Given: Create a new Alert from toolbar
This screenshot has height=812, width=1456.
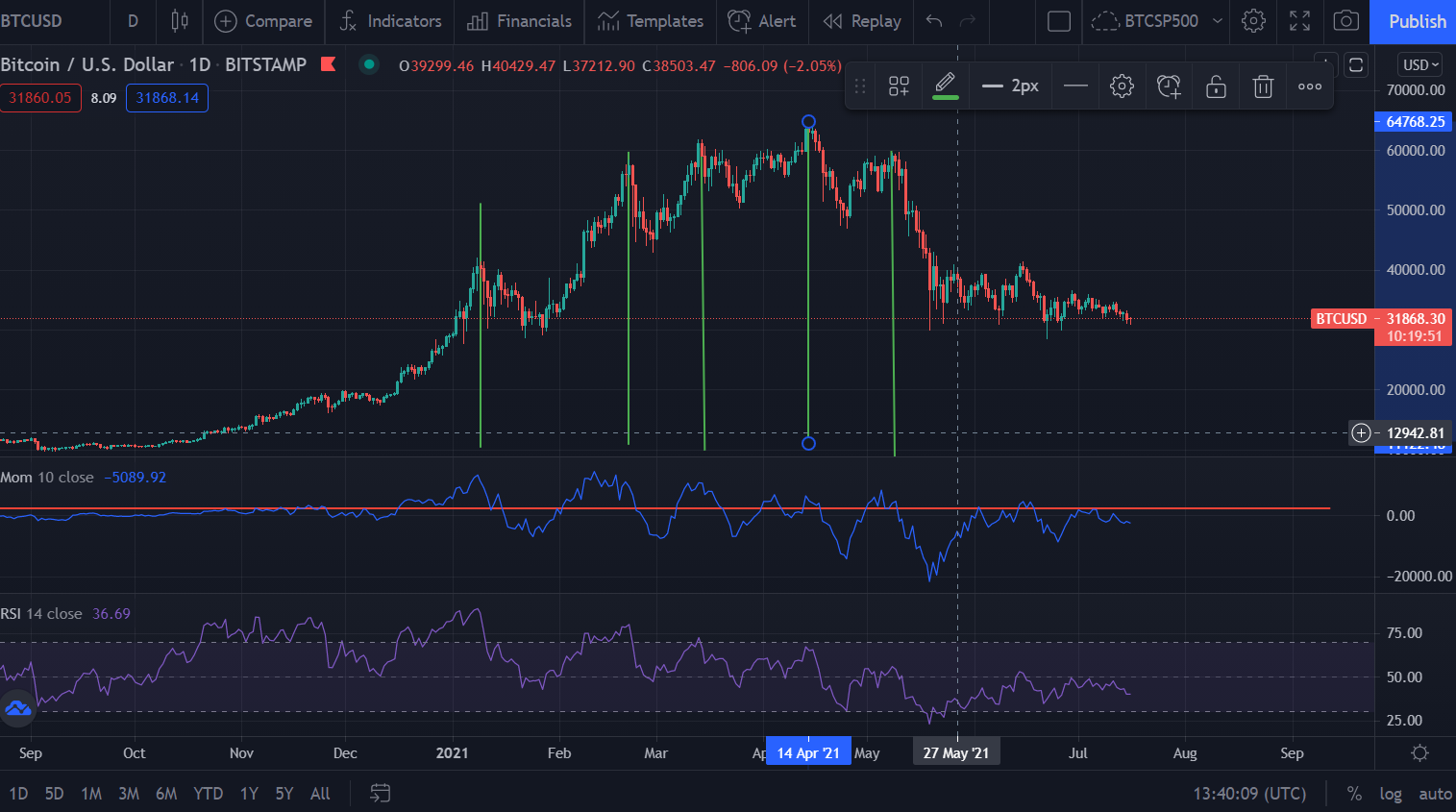Looking at the screenshot, I should 762,20.
